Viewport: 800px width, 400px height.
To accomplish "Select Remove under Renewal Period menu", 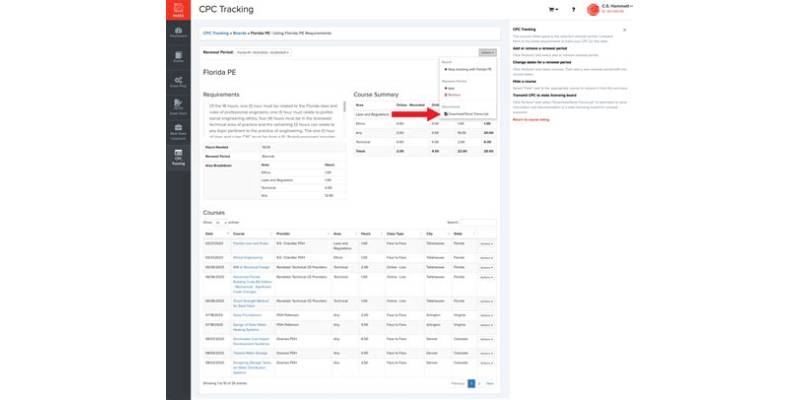I will pyautogui.click(x=451, y=95).
